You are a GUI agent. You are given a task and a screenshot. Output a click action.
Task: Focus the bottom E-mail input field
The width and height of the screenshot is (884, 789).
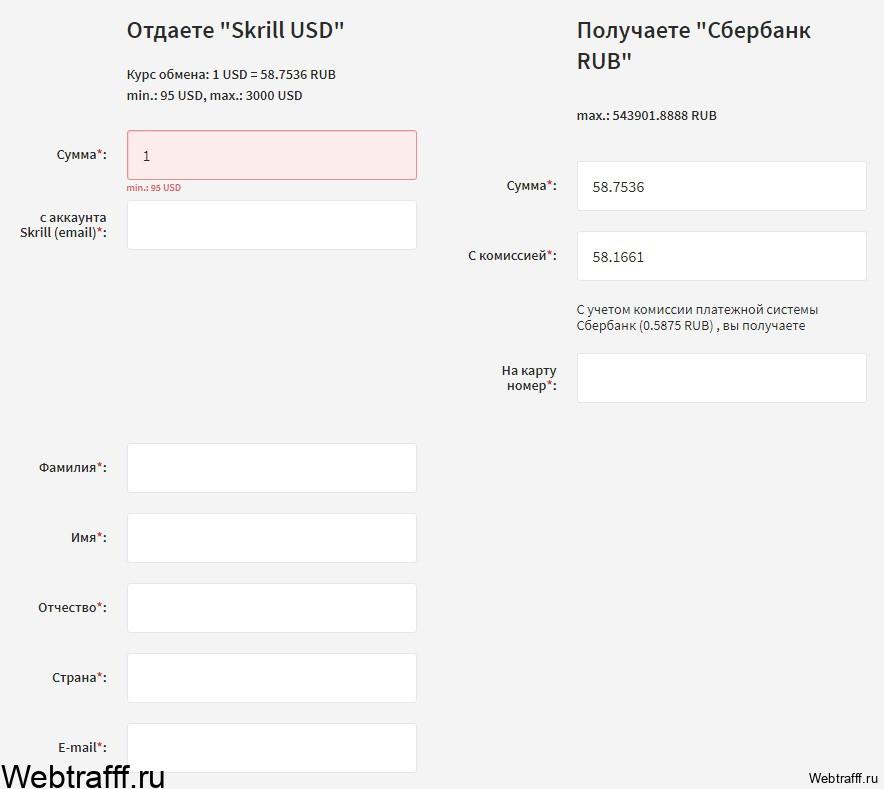pyautogui.click(x=272, y=747)
